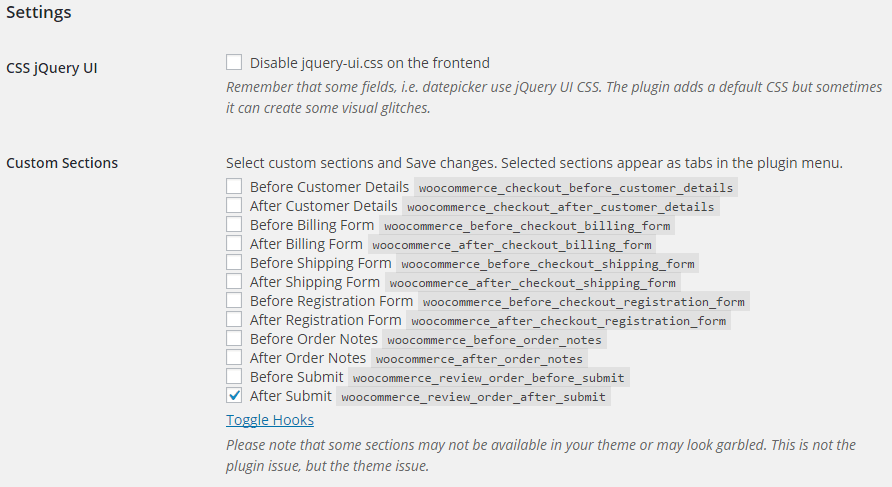Check the Before Shipping Form checkbox
The image size is (892, 487).
tap(234, 263)
